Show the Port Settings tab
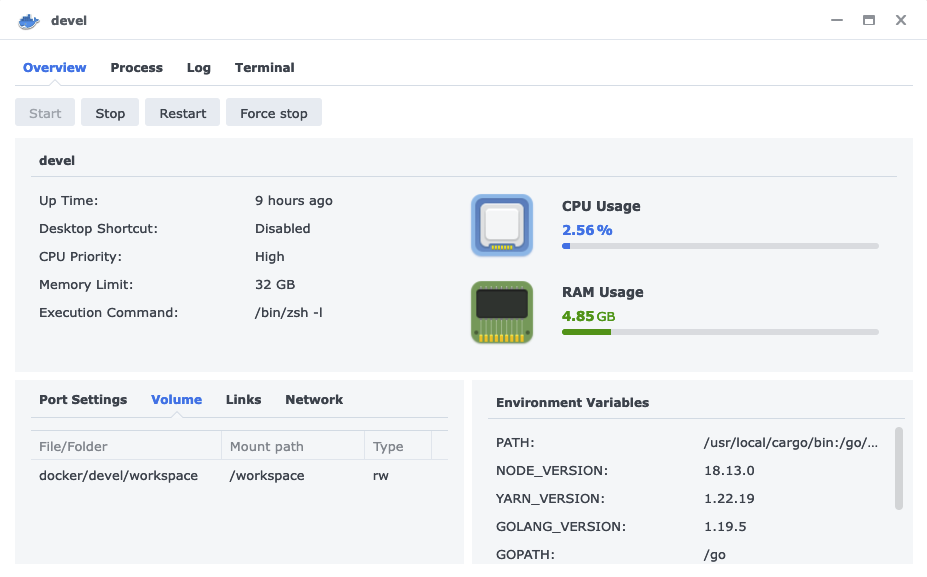The image size is (927, 577). click(83, 400)
